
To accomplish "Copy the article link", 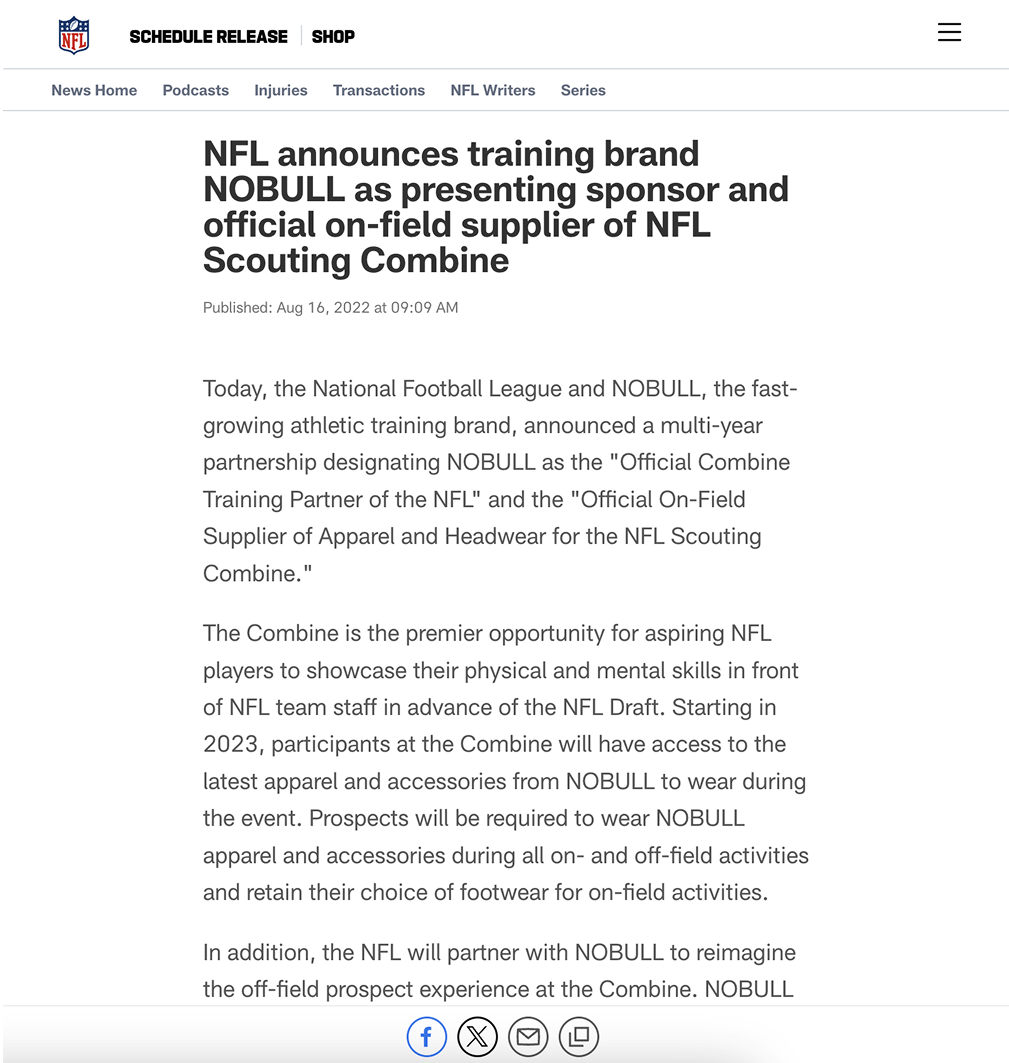I will (x=578, y=1037).
